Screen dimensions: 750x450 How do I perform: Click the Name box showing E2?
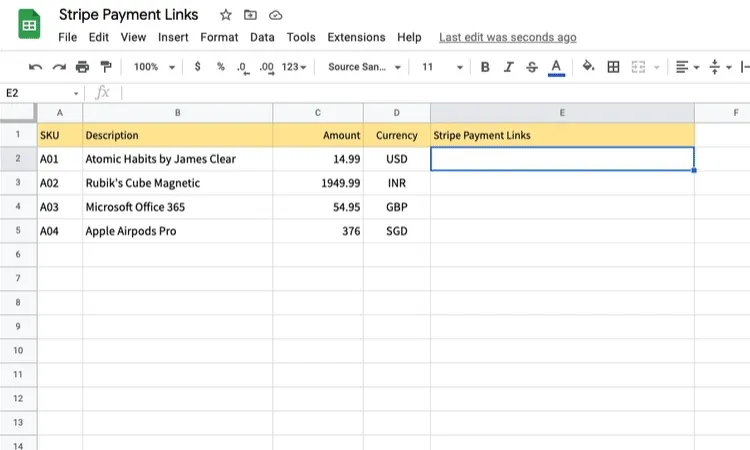click(37, 93)
